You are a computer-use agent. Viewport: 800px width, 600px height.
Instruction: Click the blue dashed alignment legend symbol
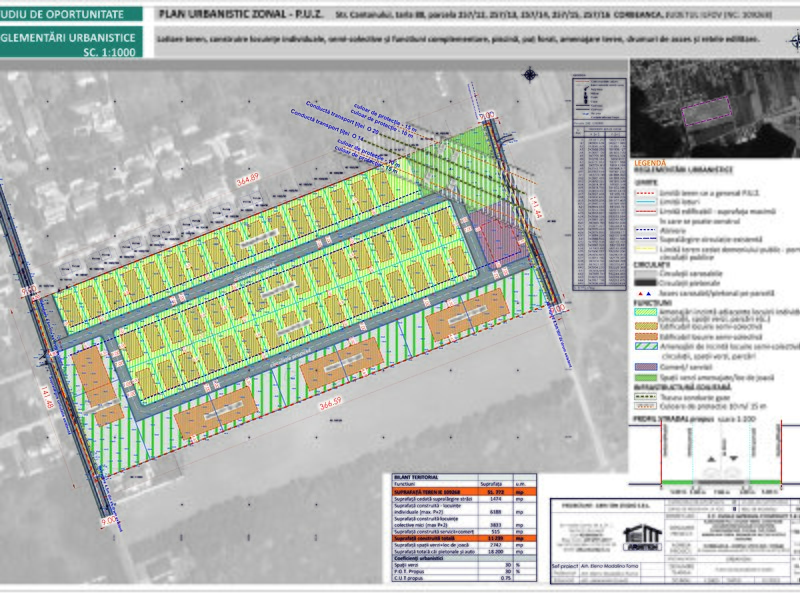pyautogui.click(x=646, y=229)
